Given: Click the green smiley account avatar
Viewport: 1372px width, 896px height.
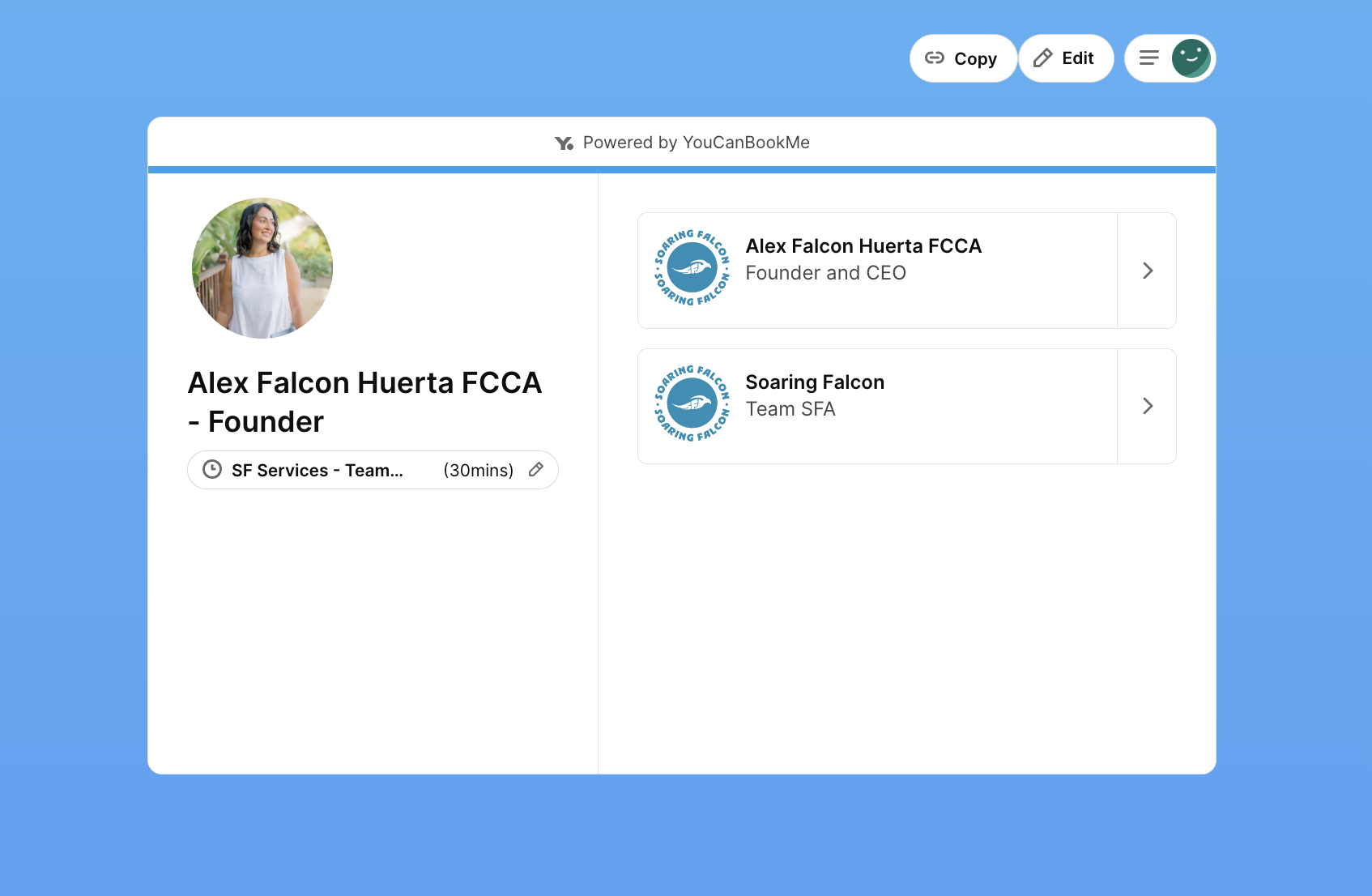Looking at the screenshot, I should 1191,58.
